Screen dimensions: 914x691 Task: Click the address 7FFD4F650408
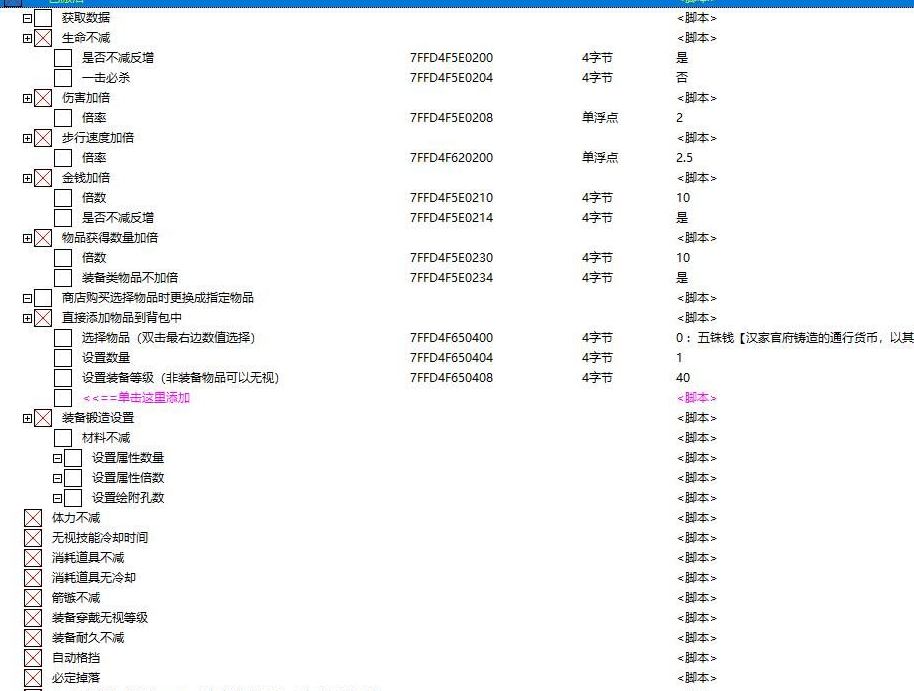tap(451, 378)
